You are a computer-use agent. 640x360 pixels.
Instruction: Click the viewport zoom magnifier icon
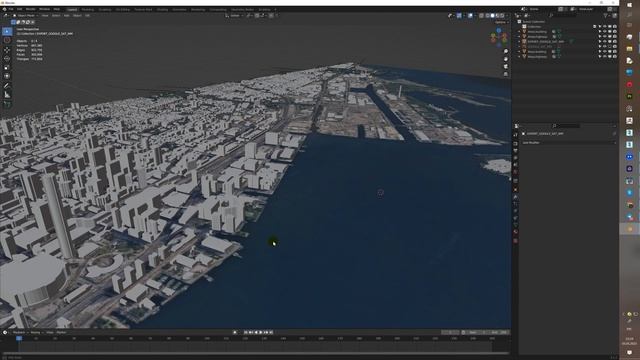point(506,51)
